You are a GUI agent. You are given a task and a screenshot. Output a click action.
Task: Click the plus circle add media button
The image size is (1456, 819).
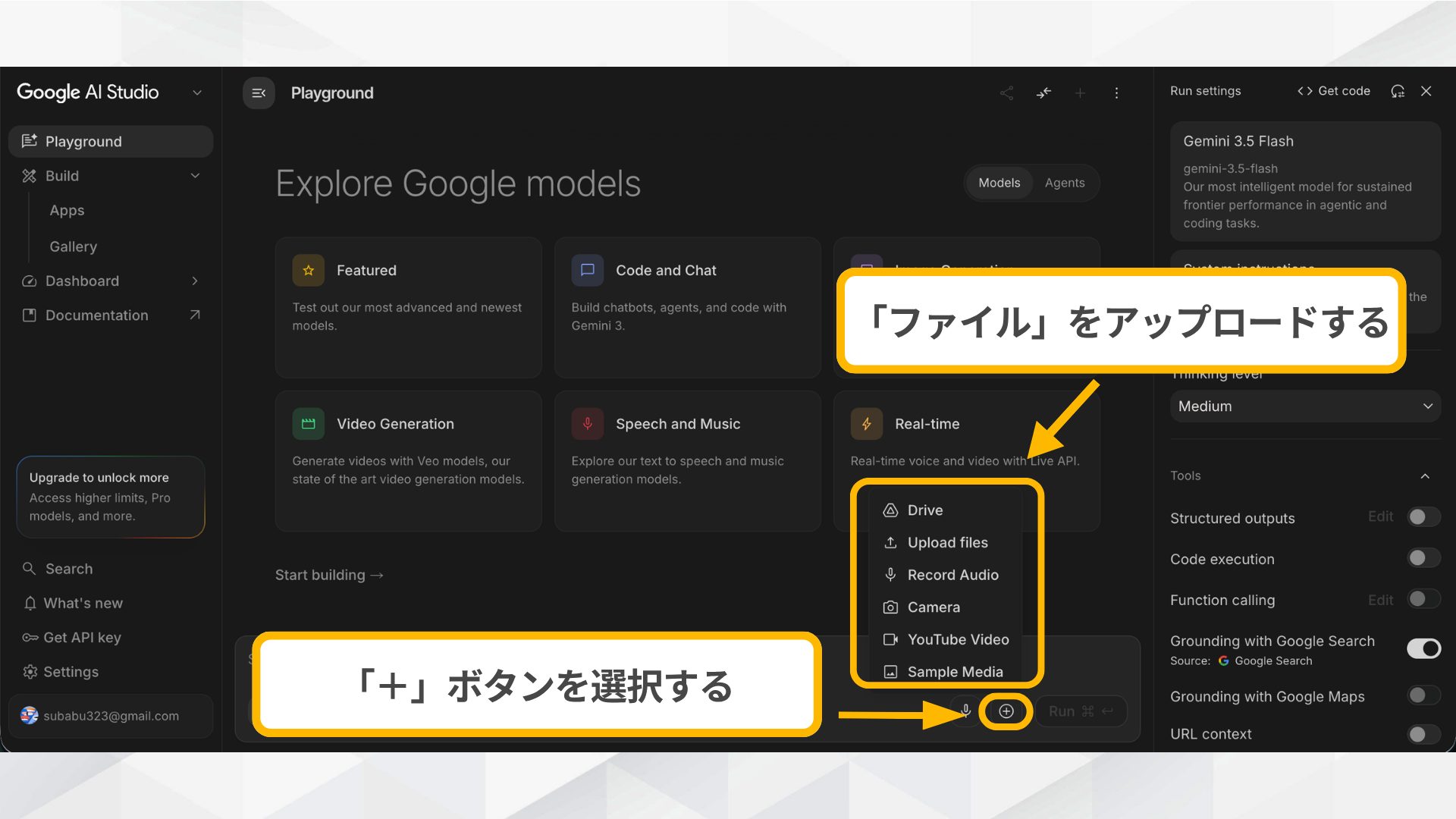tap(1006, 711)
